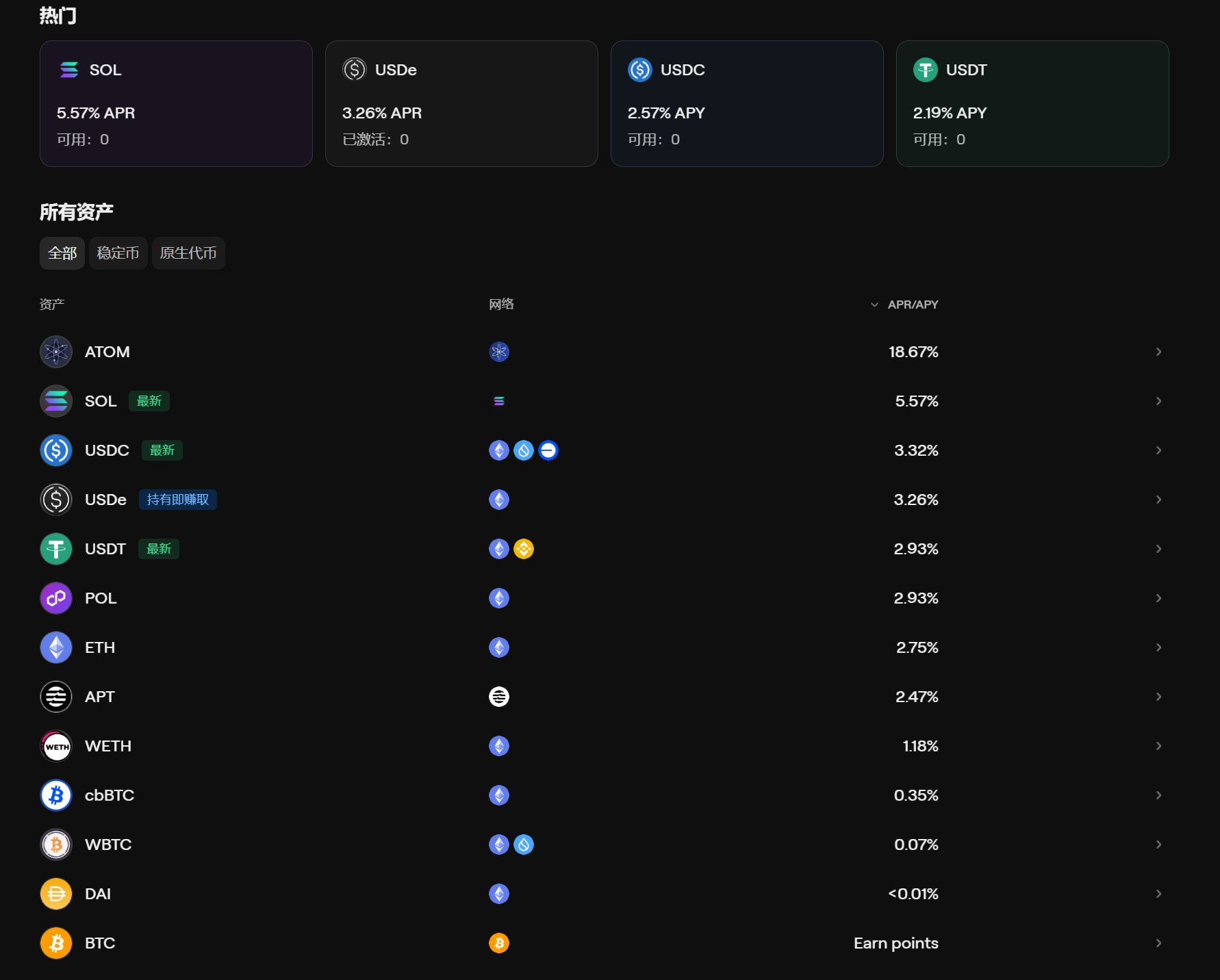Open USDe row details chevron
1220x980 pixels.
click(x=1158, y=500)
